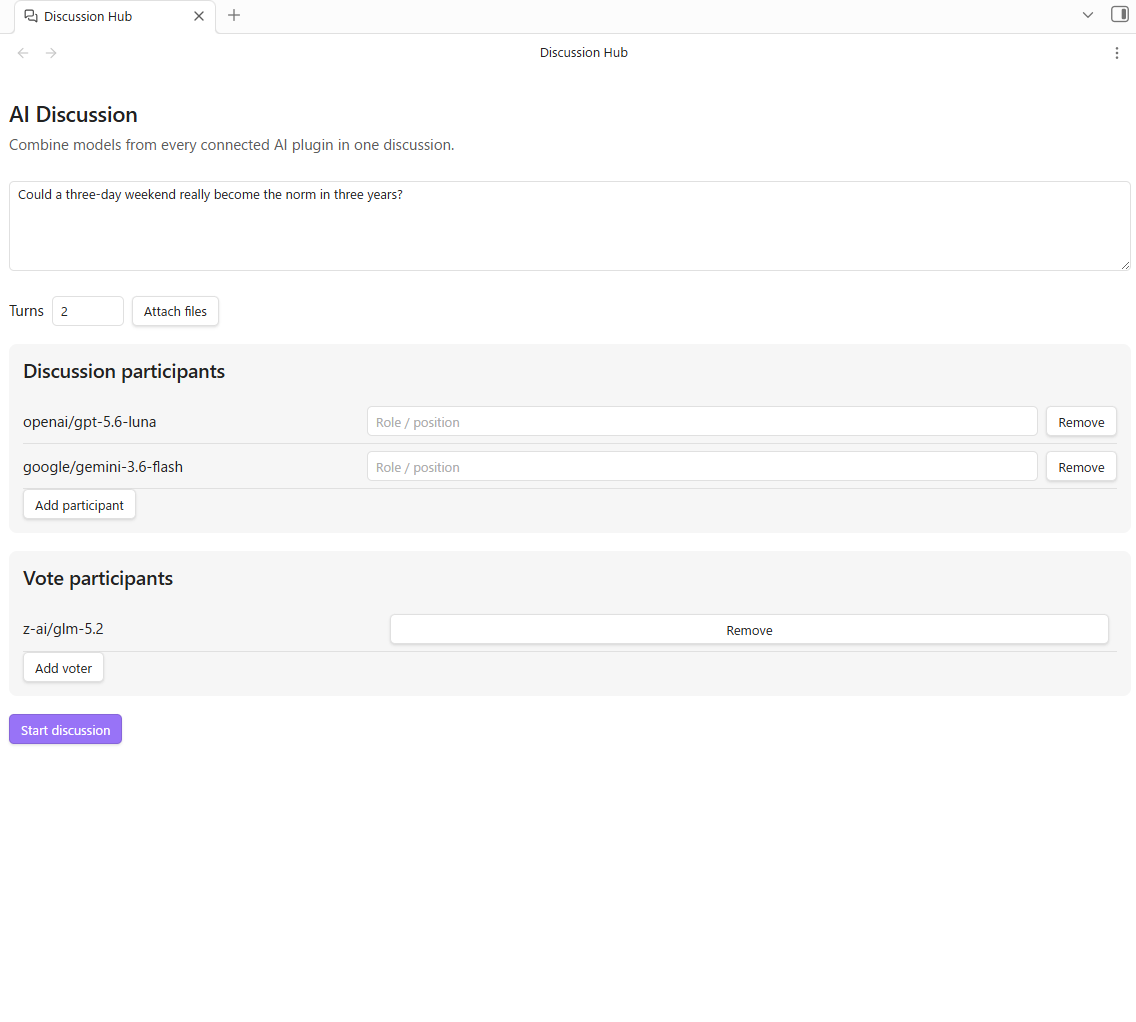Click the 'z-ai/glm-5.2' model name
Image resolution: width=1136 pixels, height=1022 pixels.
click(x=63, y=629)
